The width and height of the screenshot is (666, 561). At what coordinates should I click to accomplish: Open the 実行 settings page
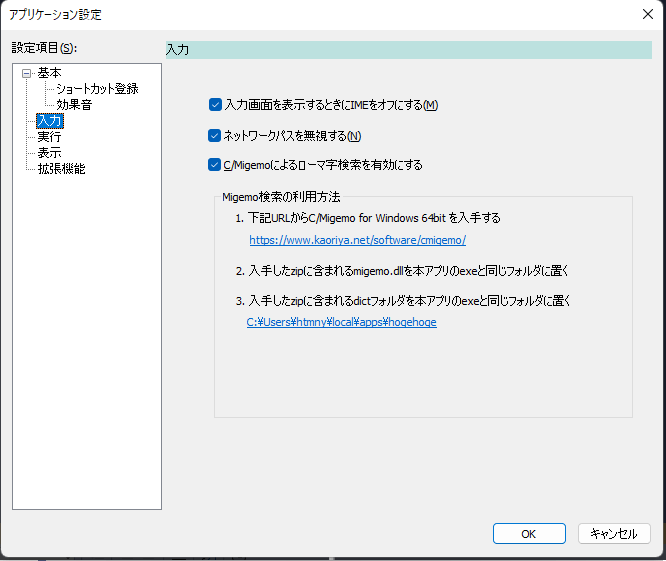[x=49, y=136]
